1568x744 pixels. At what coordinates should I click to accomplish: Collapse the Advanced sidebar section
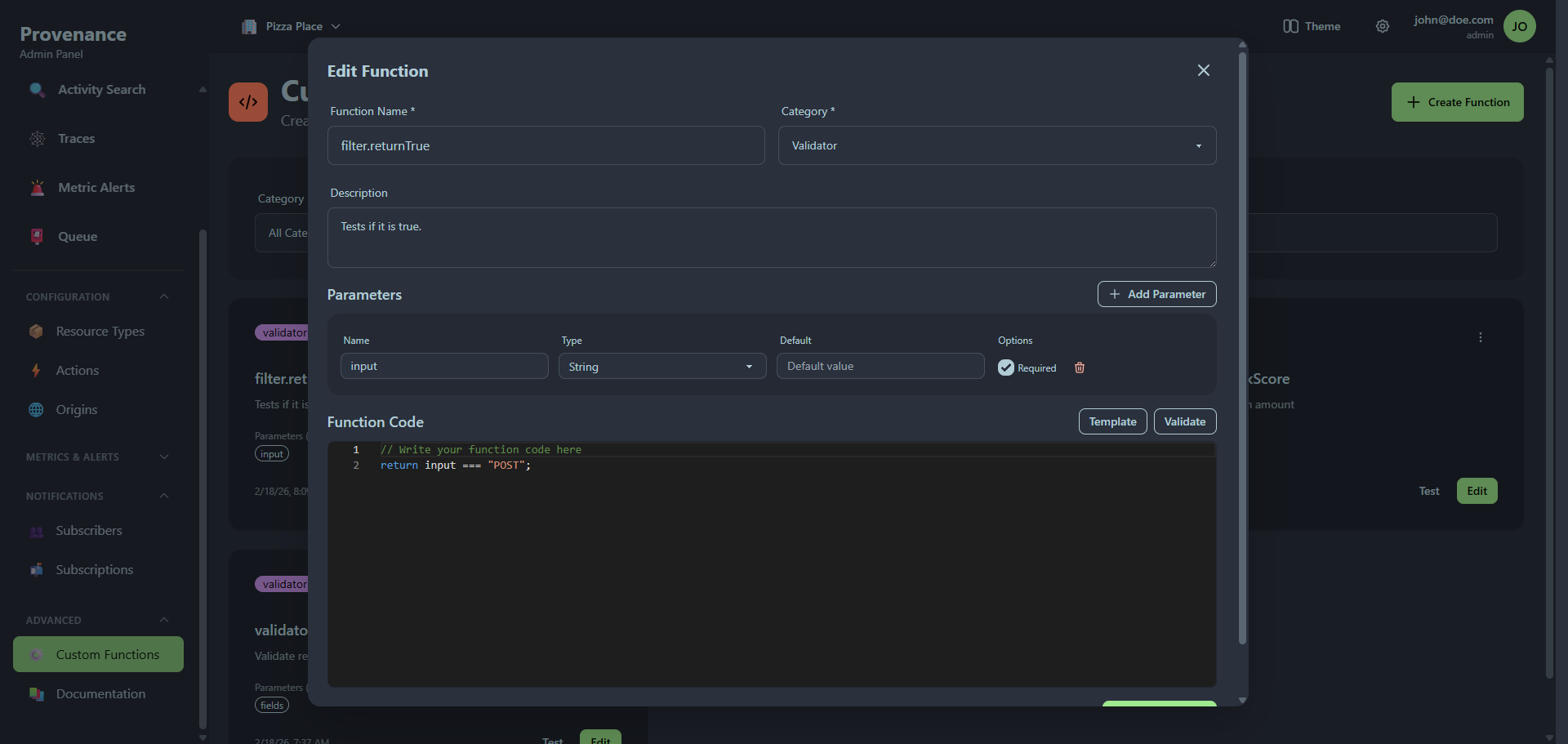click(163, 620)
